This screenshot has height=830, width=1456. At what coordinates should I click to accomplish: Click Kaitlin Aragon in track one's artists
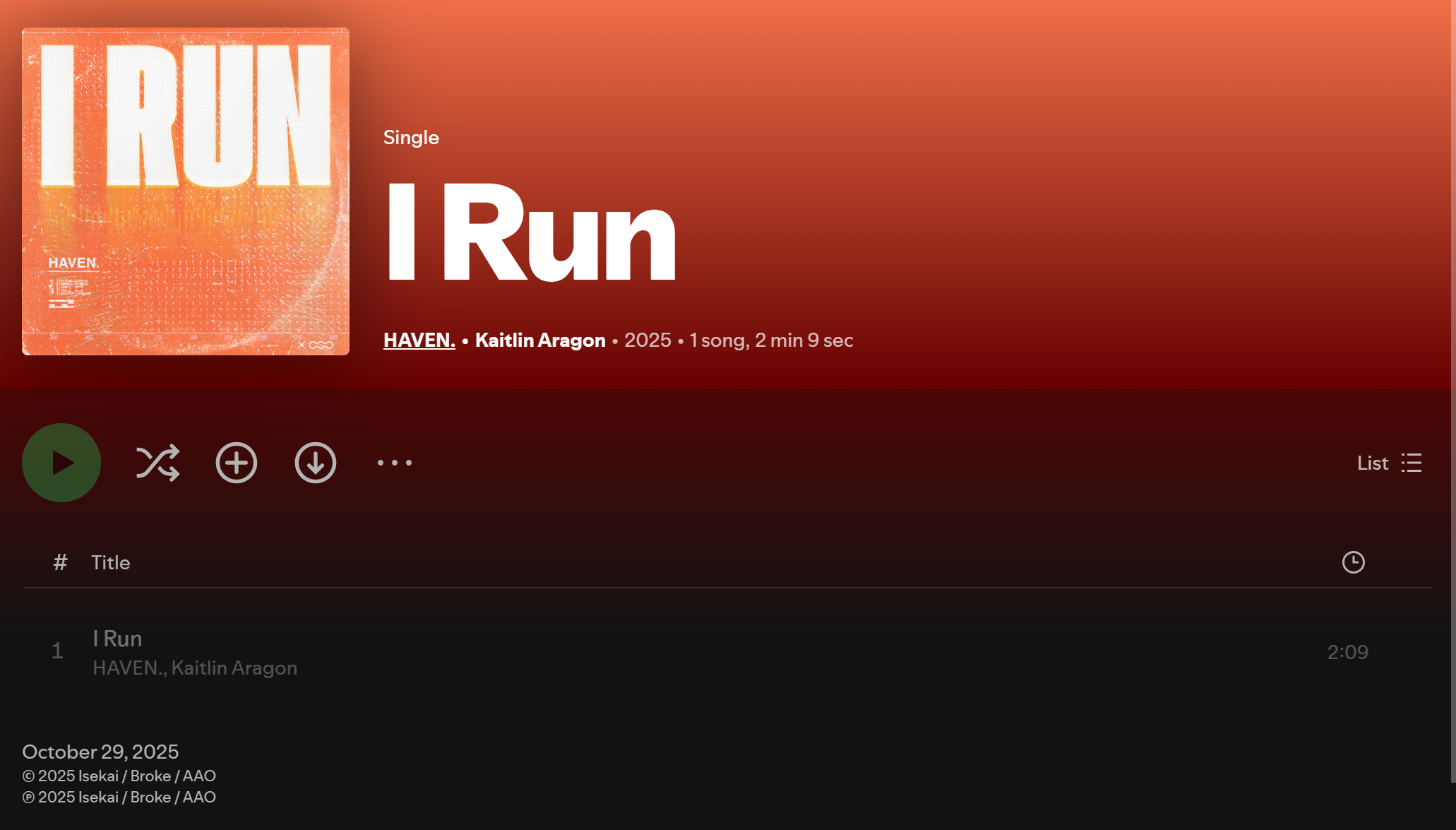click(234, 668)
